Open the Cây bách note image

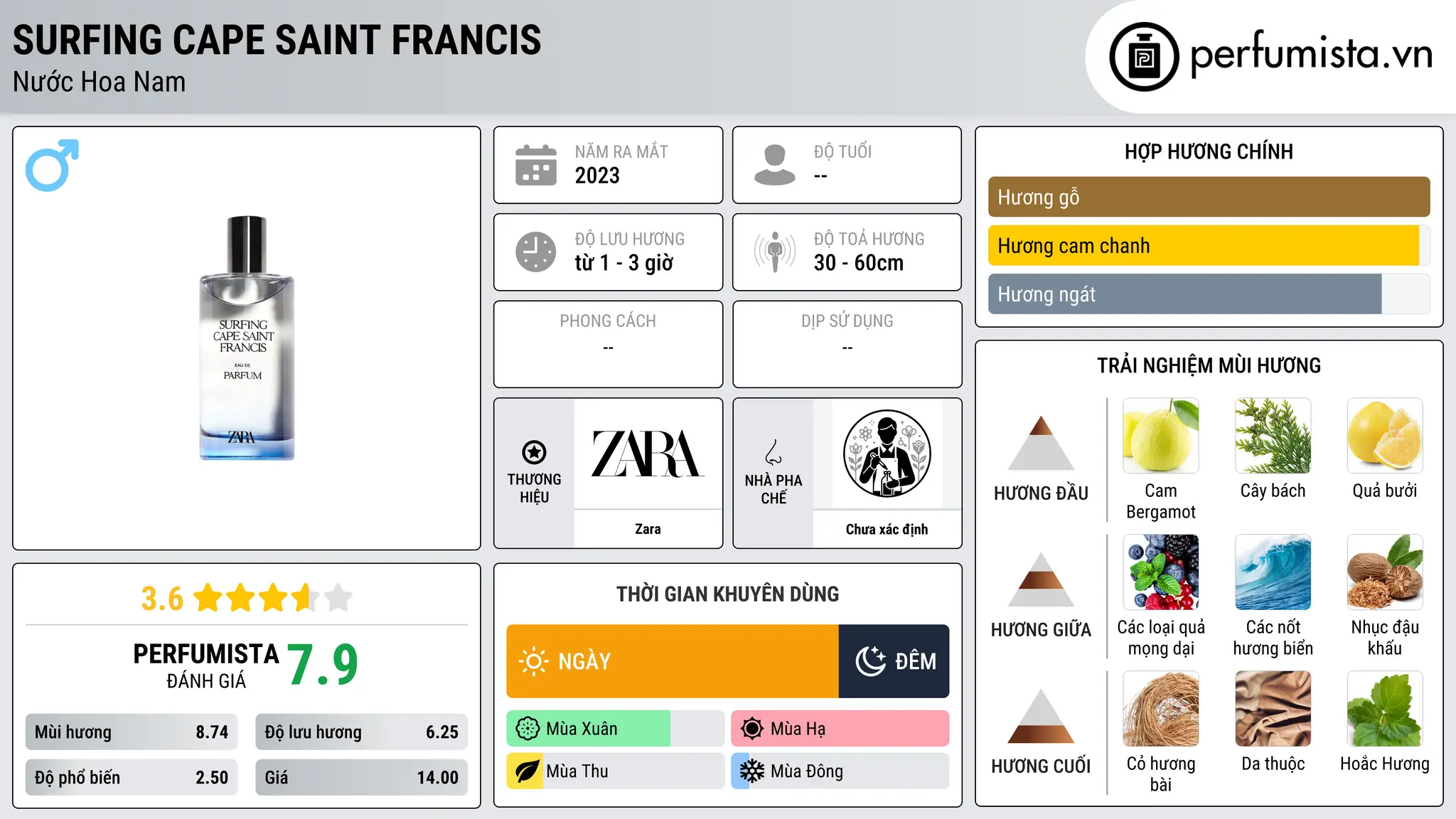pyautogui.click(x=1273, y=436)
